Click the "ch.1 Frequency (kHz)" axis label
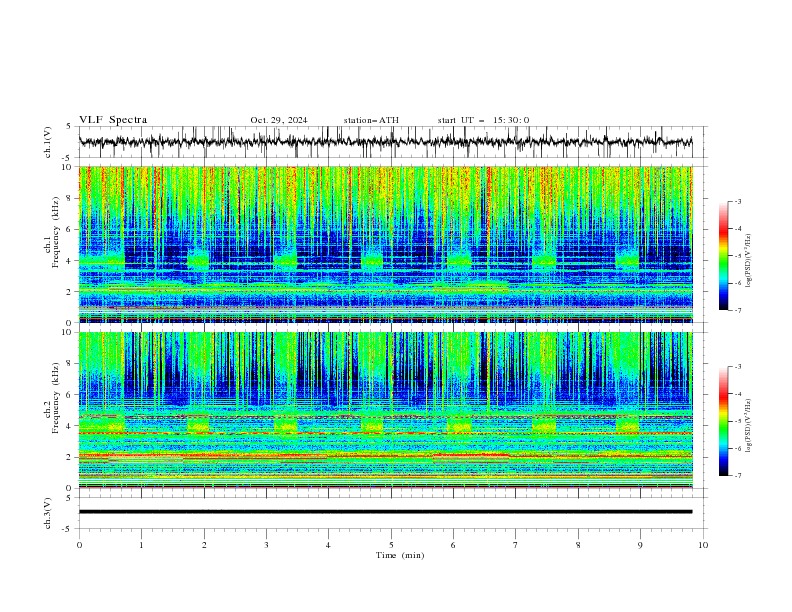 pos(52,231)
